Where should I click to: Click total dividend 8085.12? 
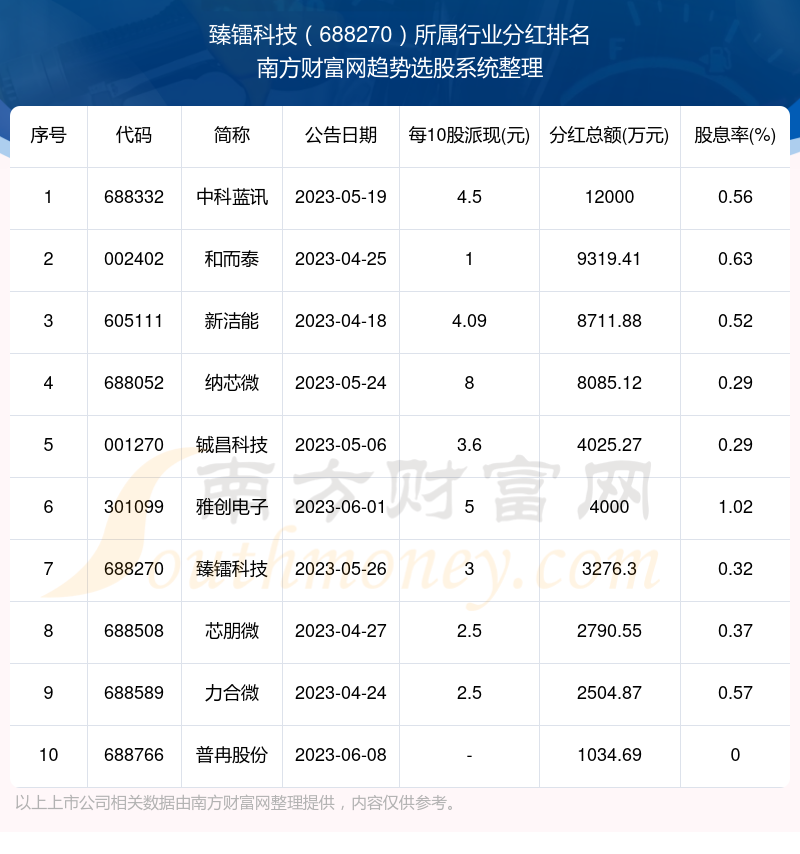coord(609,383)
